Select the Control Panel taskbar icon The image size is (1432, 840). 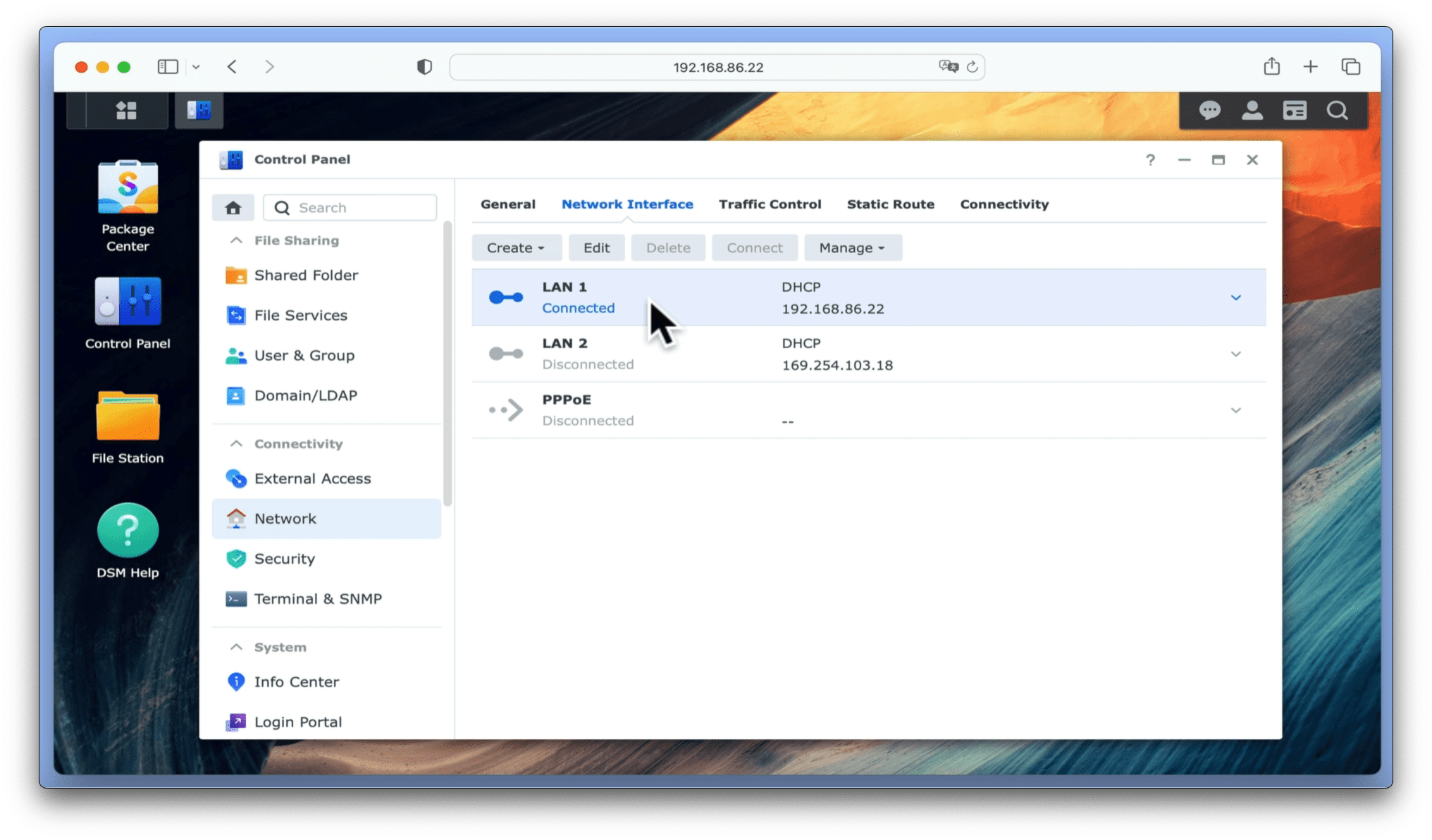[199, 110]
